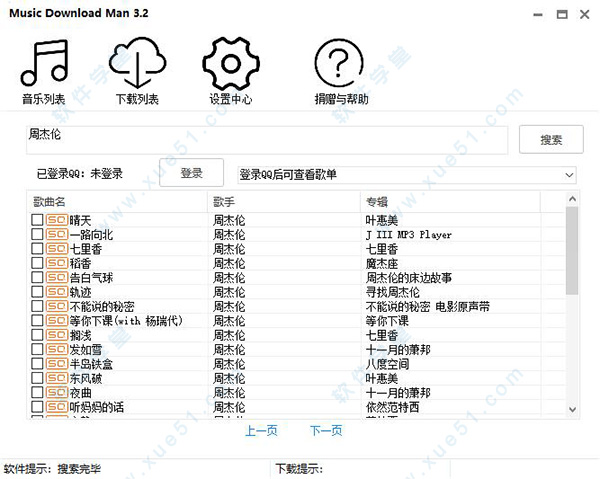The width and height of the screenshot is (600, 479).
Task: Click the SQ badge next to 不能说的秘密
Action: click(57, 306)
